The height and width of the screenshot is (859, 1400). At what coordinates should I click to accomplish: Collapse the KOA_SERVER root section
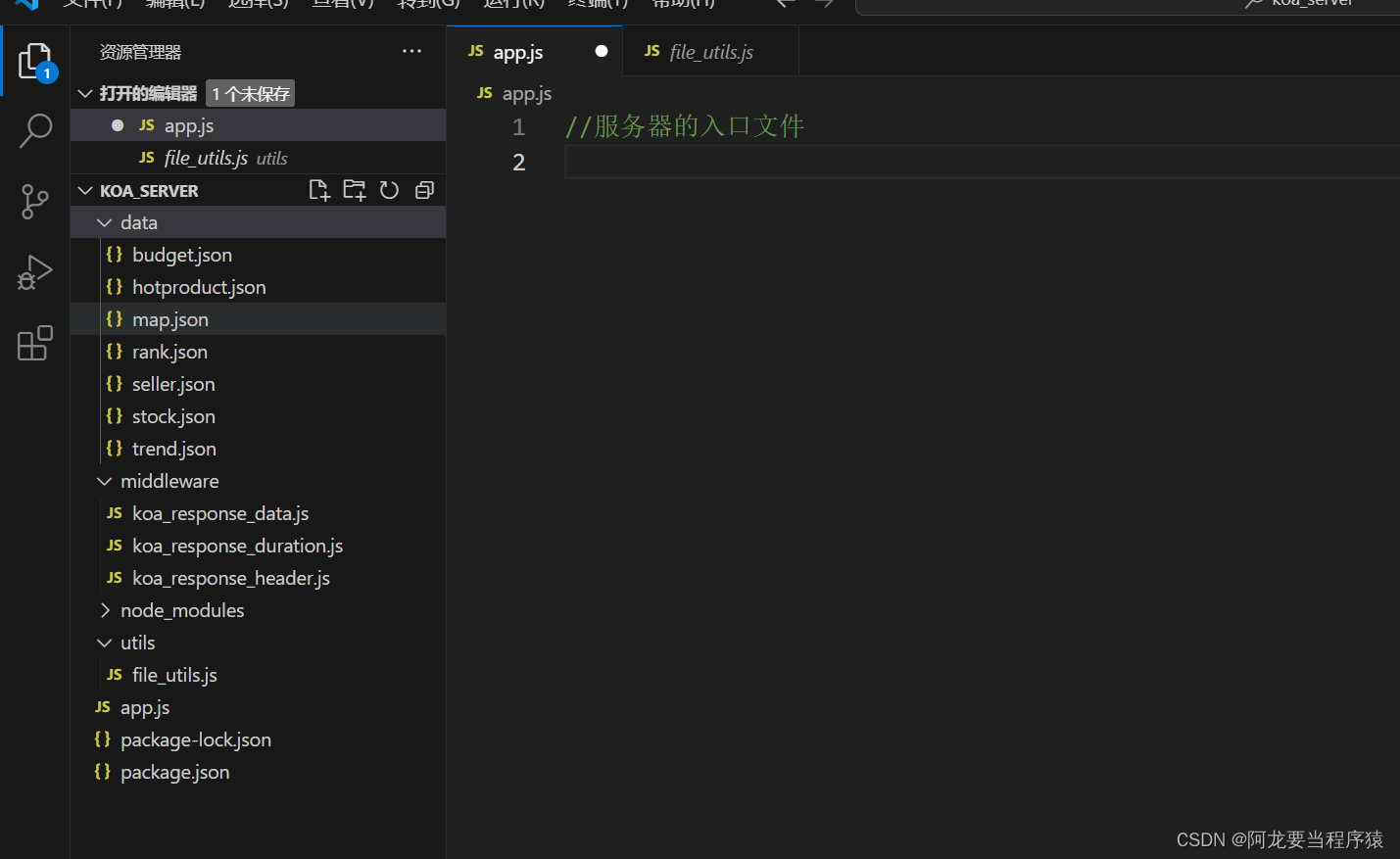coord(85,190)
